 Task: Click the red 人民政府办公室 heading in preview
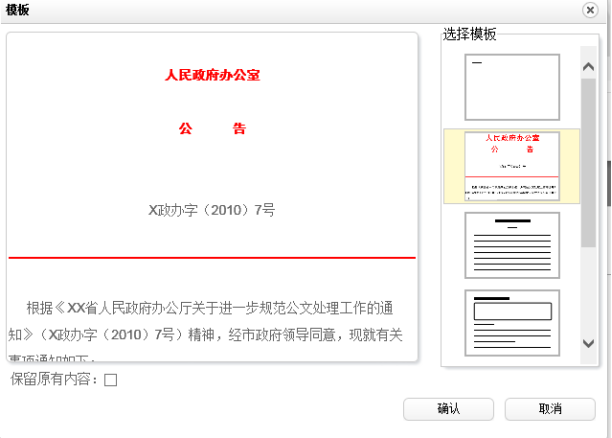coord(212,75)
